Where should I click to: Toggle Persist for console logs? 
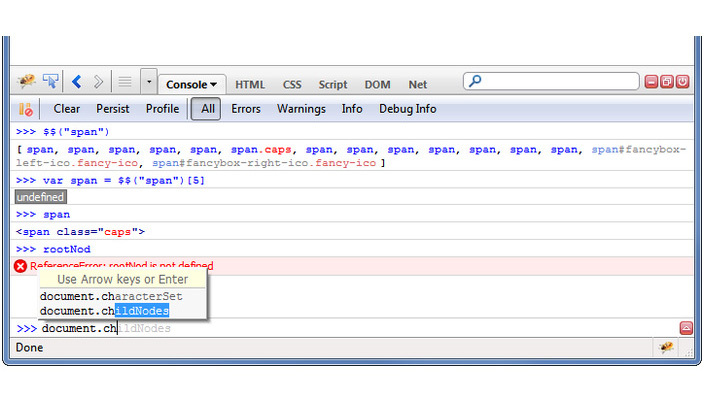coord(112,109)
